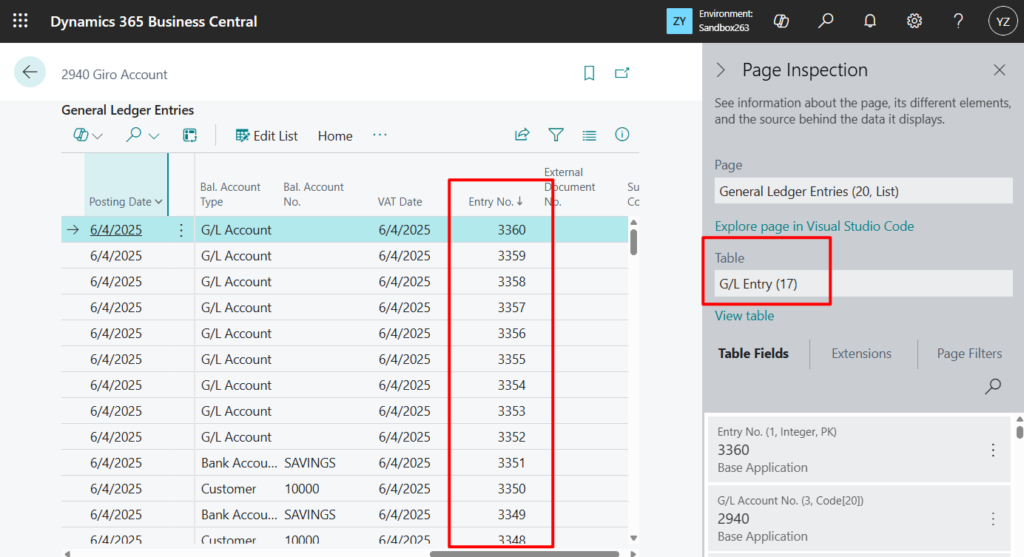Click the Edit List button
1024x557 pixels.
[266, 136]
